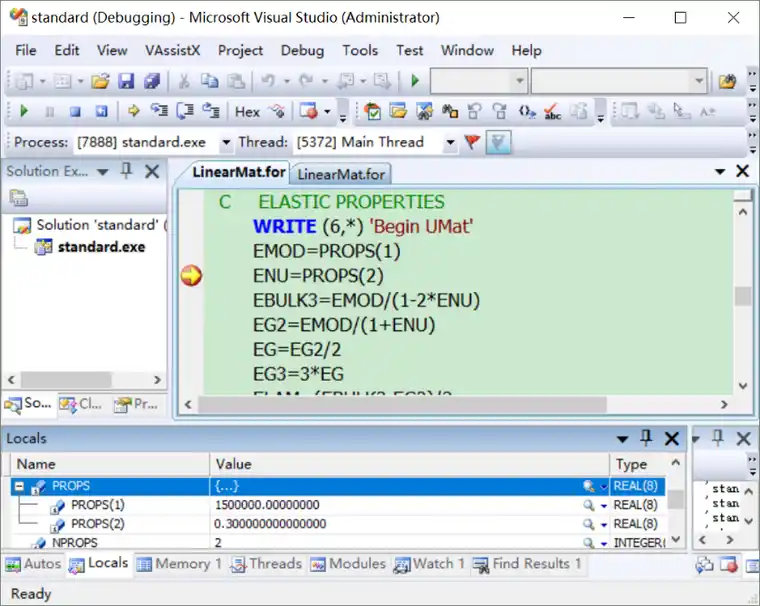
Task: Open the Debug menu
Action: click(x=302, y=50)
